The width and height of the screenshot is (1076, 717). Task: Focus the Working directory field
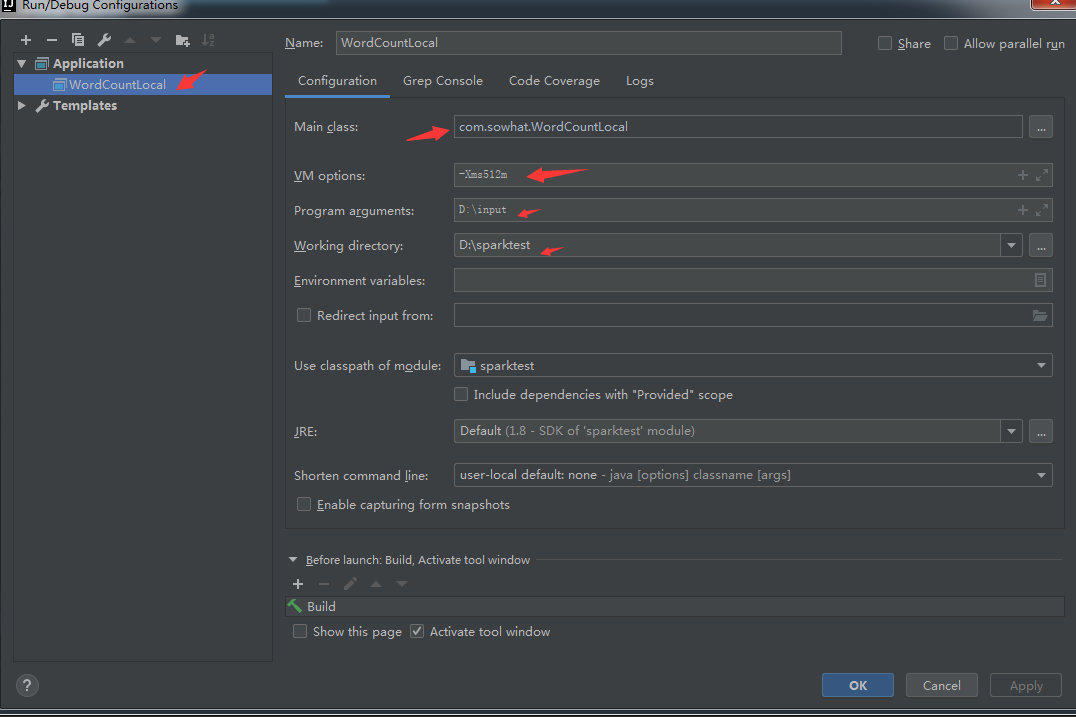(x=727, y=246)
